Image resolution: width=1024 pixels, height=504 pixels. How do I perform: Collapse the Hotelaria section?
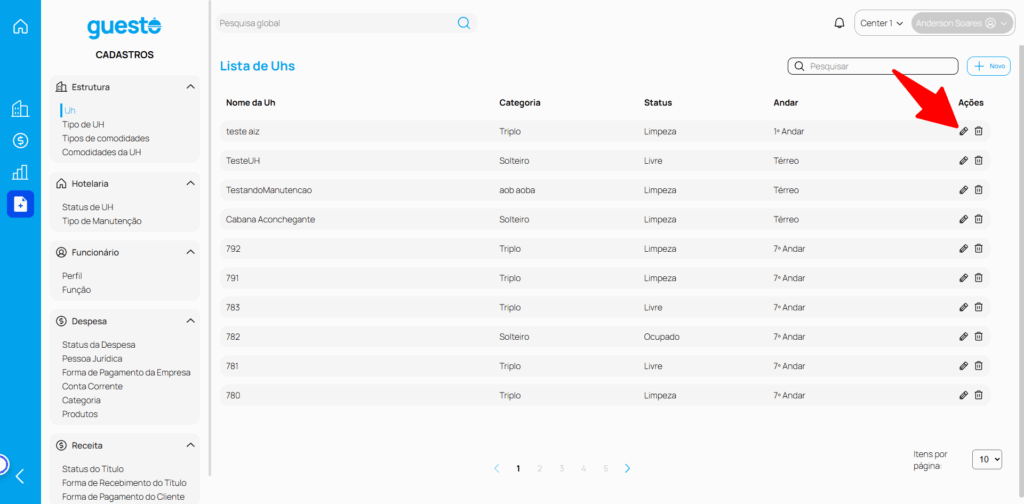point(190,184)
